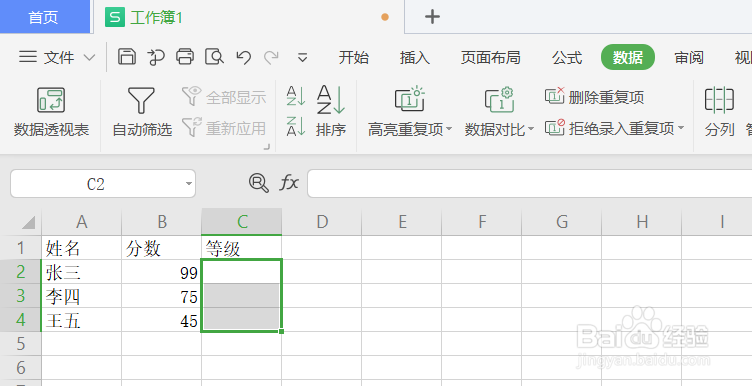Sort descending with Z-A icon
Viewport: 752px width, 386px height.
tap(296, 127)
